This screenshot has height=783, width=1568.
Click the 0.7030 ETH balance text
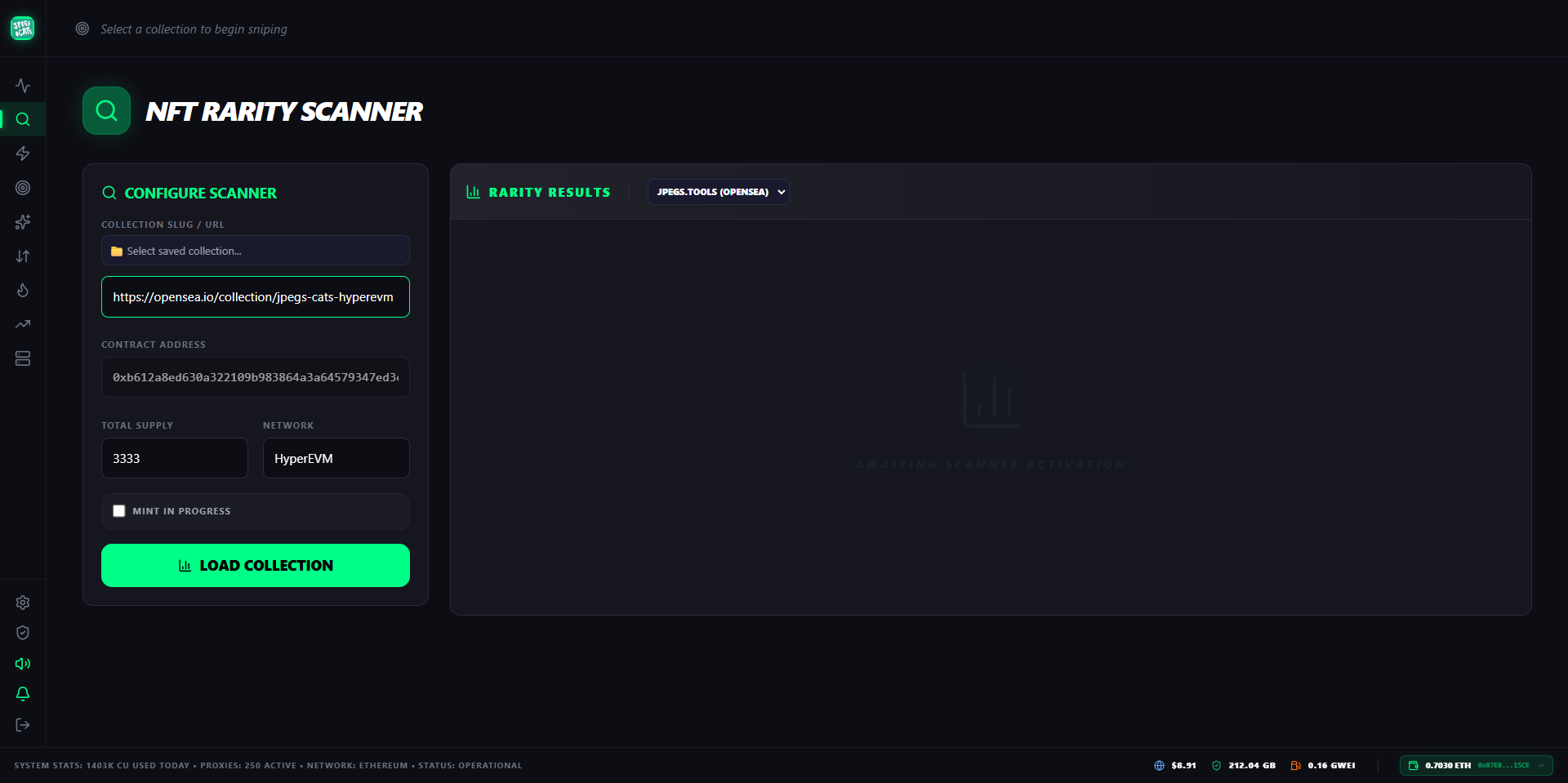[x=1448, y=766]
